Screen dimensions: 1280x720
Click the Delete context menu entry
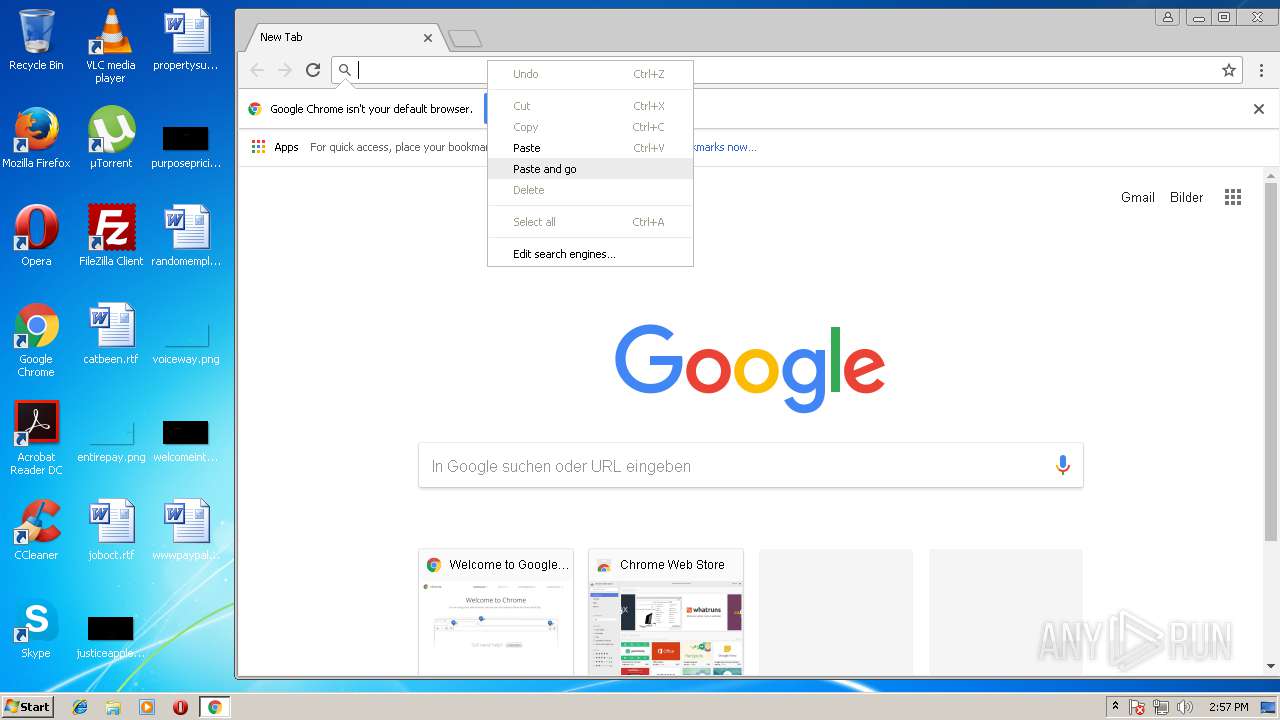[590, 190]
